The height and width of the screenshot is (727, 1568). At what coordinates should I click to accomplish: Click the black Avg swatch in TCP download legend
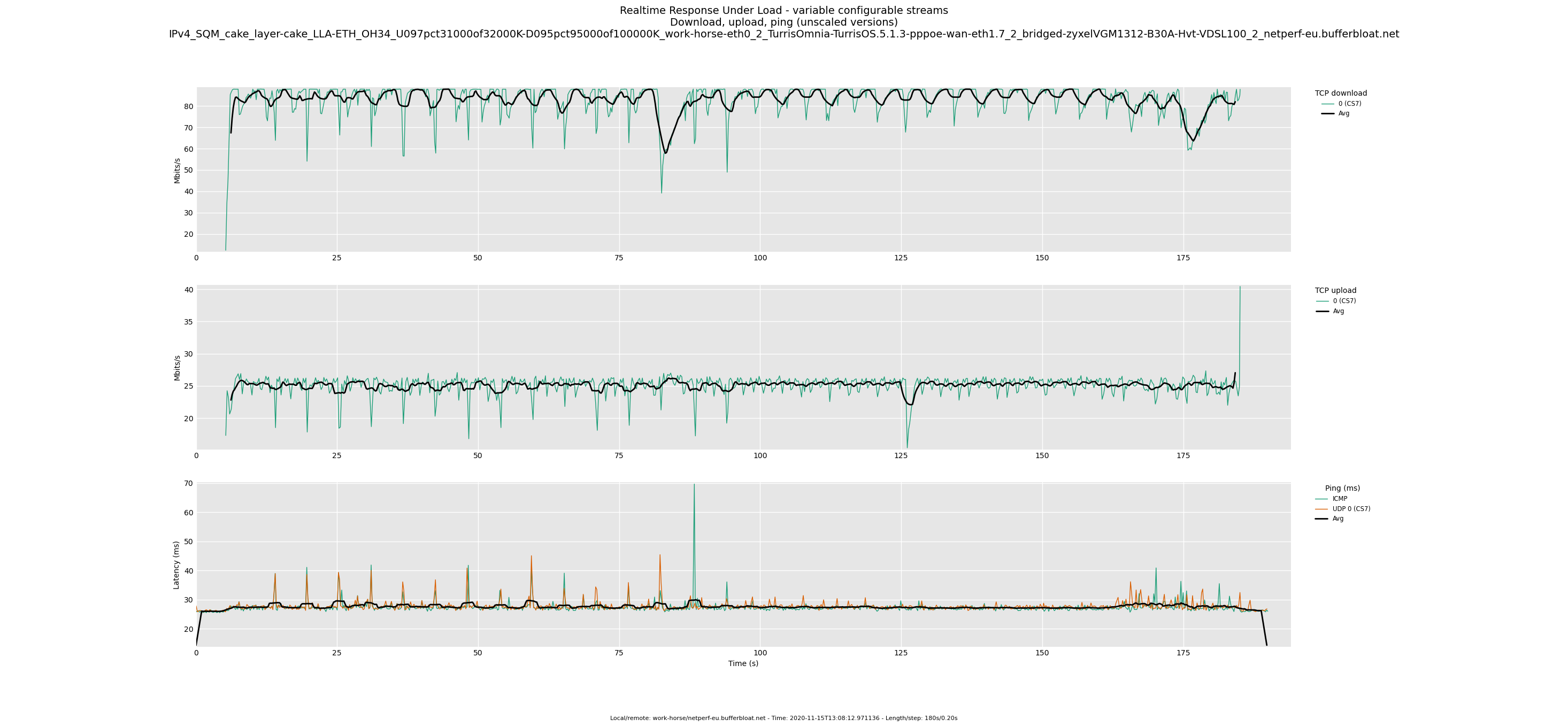click(1327, 114)
